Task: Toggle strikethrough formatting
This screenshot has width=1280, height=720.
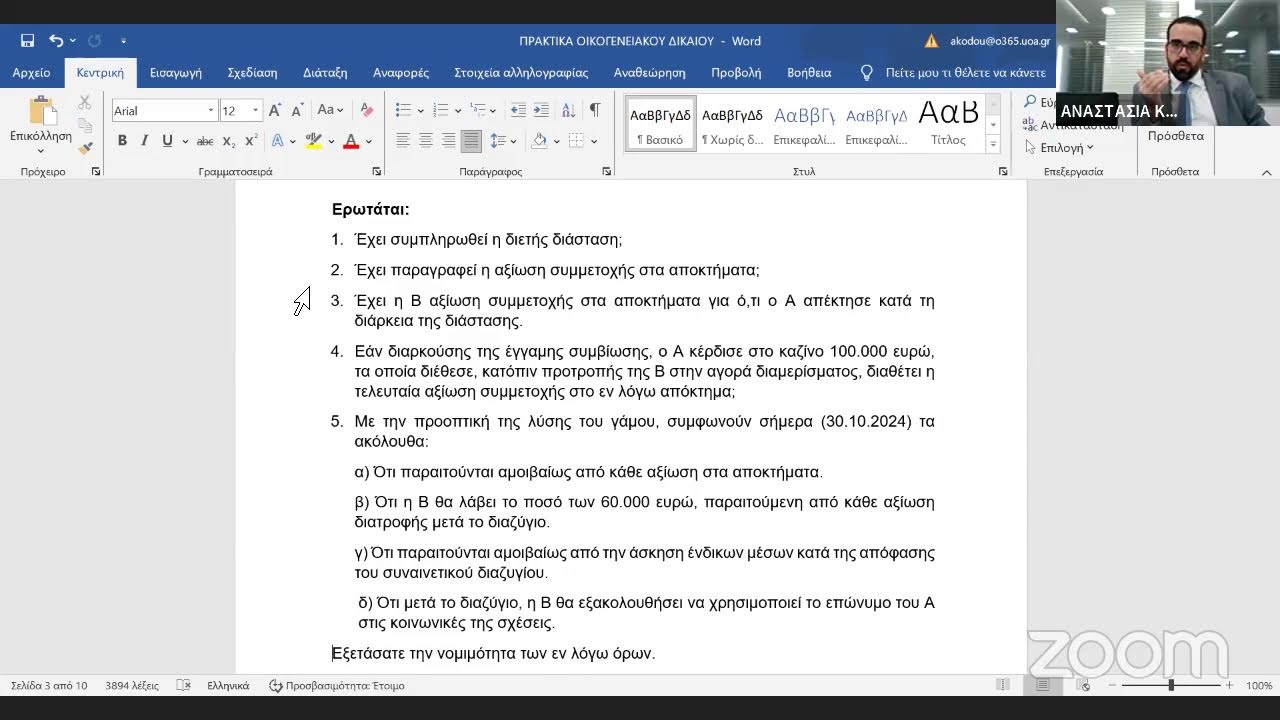Action: click(205, 141)
